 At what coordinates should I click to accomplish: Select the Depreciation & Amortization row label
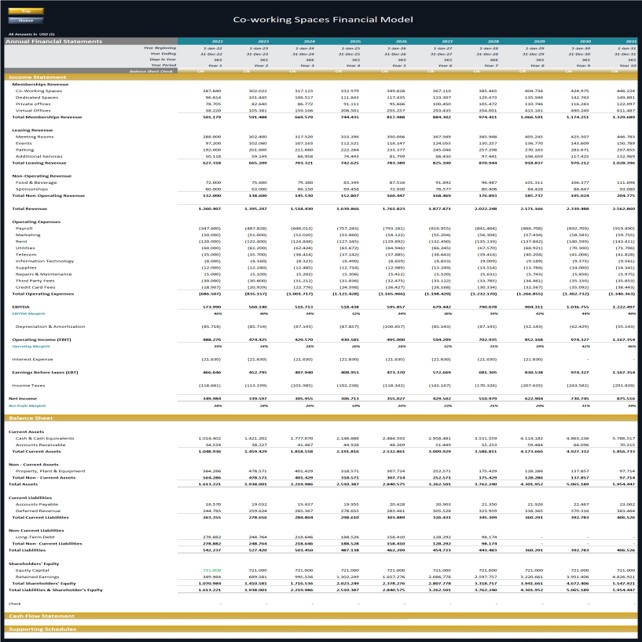(50, 327)
